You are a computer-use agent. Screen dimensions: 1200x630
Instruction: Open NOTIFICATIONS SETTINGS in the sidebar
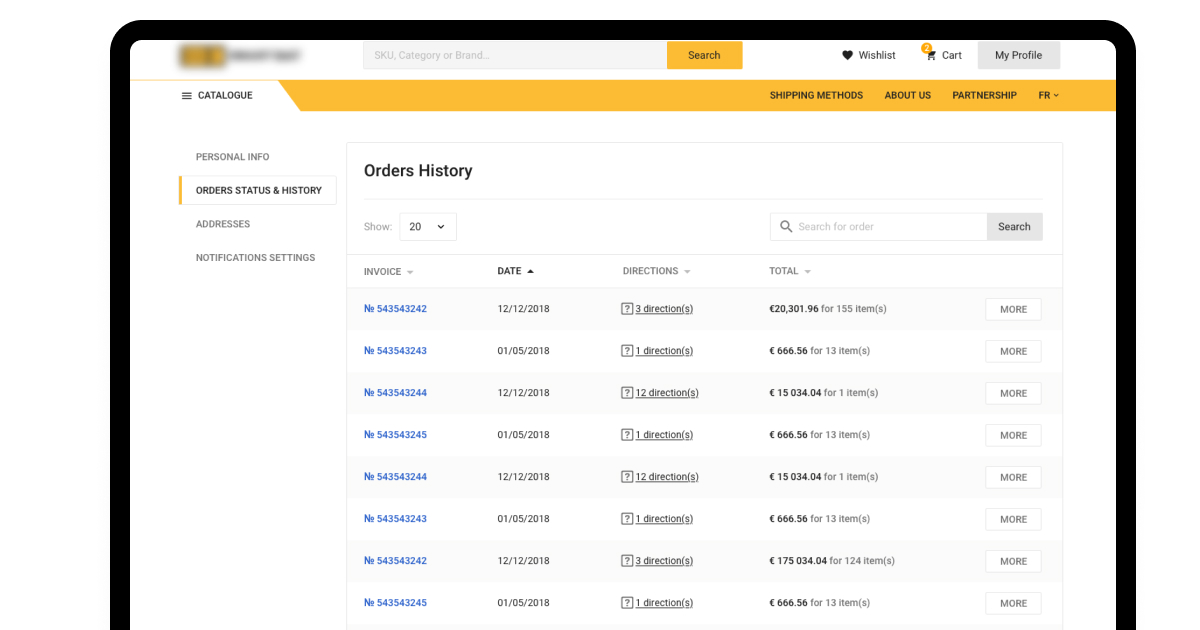point(257,257)
